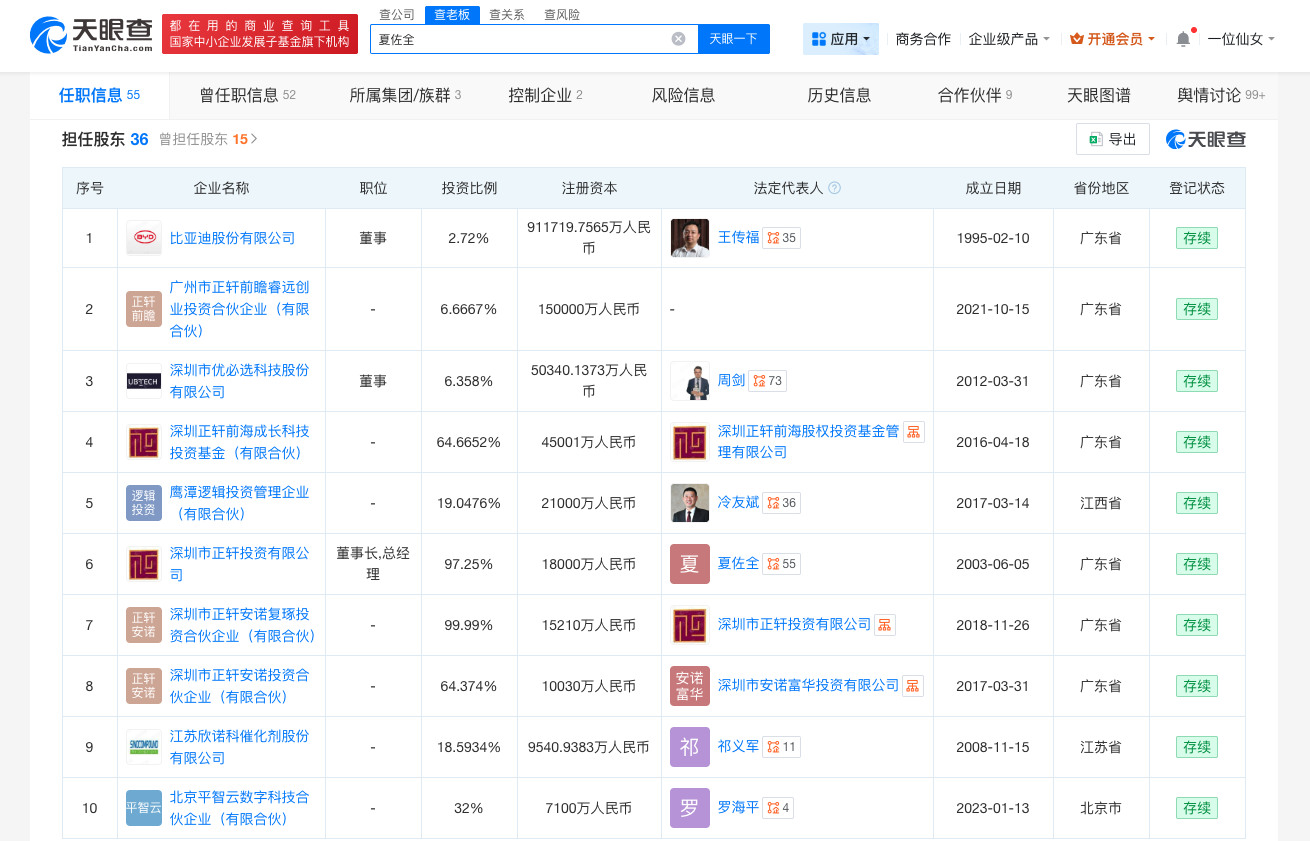Open 比亚迪股份有限公司 company link
Screen dimensions: 1310x841
(x=233, y=238)
